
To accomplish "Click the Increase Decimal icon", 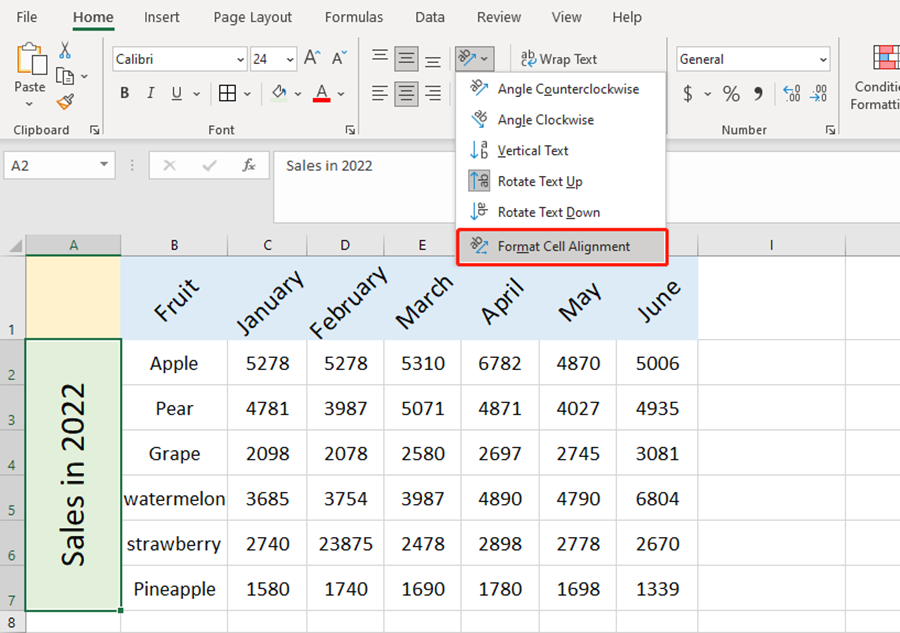I will click(793, 93).
